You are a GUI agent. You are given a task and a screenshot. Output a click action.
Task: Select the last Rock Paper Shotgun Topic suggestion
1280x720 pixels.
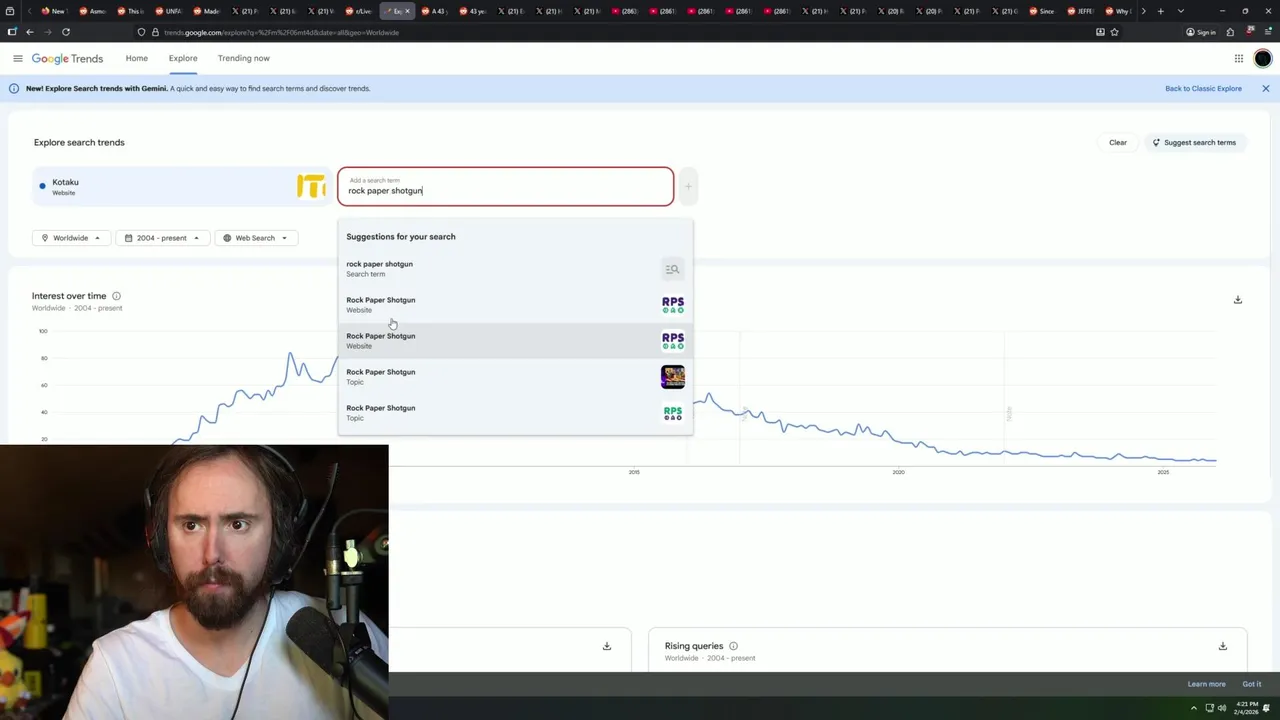[x=515, y=412]
